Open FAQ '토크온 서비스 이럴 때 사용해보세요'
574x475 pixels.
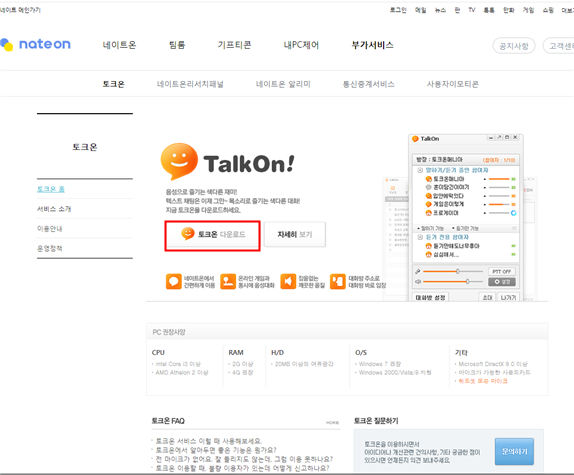209,441
